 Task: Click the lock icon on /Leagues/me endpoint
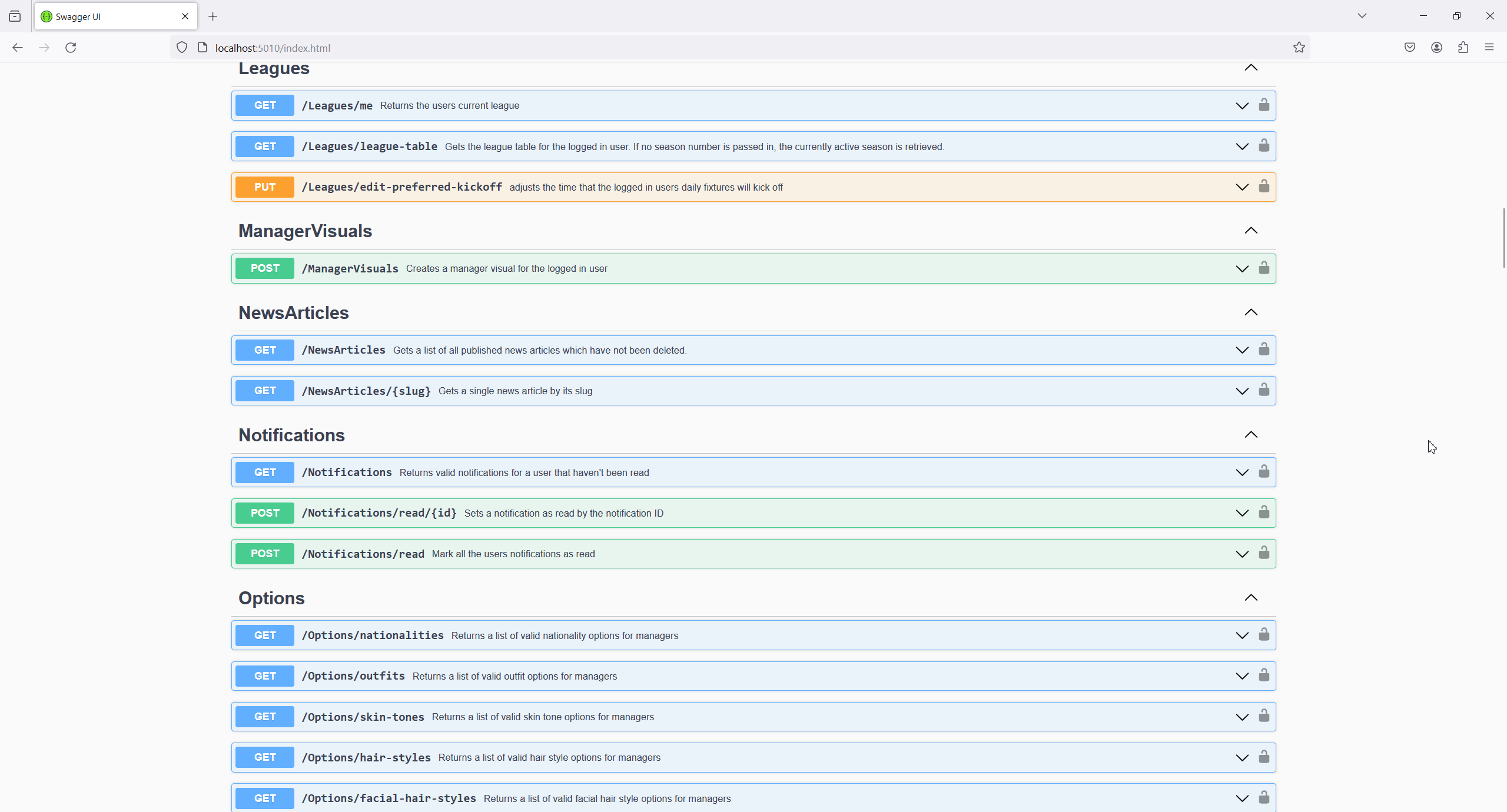(x=1264, y=105)
